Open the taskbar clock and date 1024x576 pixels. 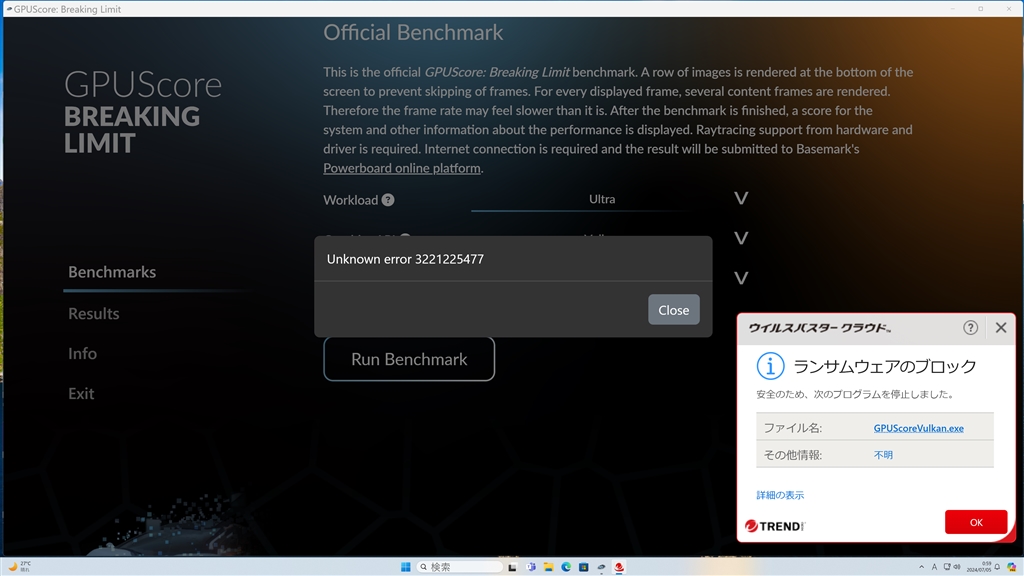pos(979,567)
